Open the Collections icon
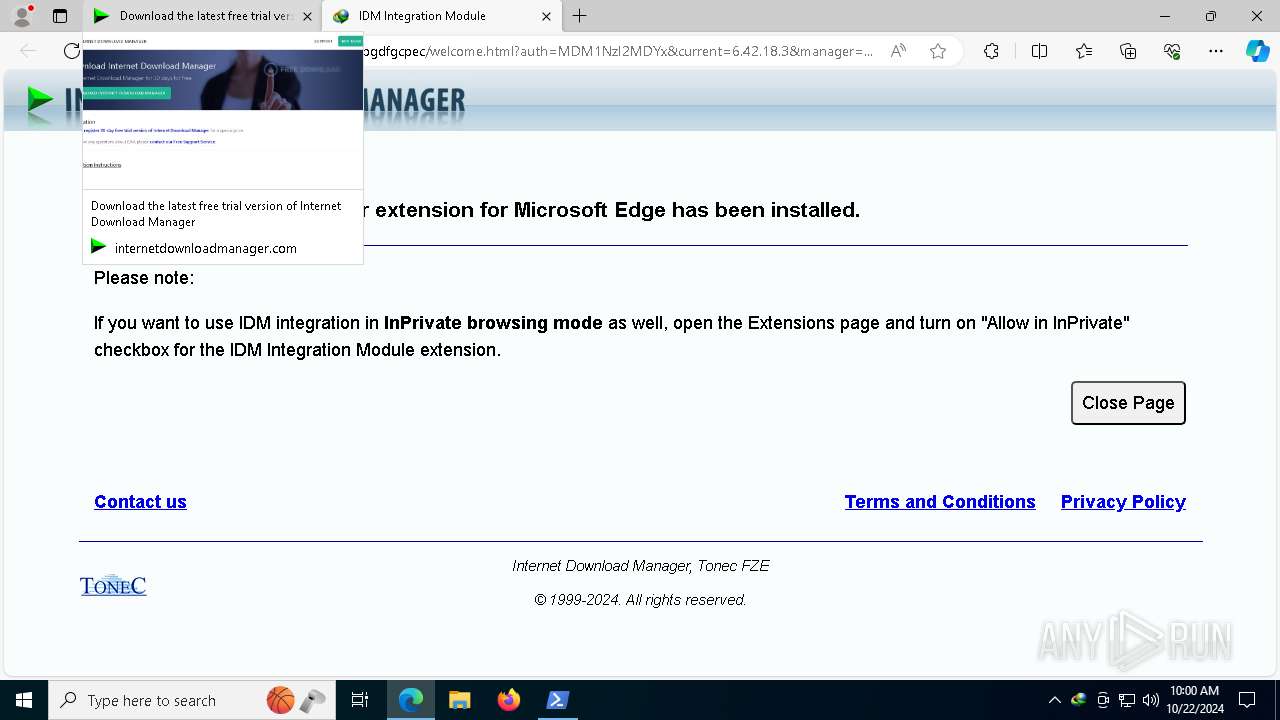Image resolution: width=1280 pixels, height=720 pixels. (x=1128, y=51)
